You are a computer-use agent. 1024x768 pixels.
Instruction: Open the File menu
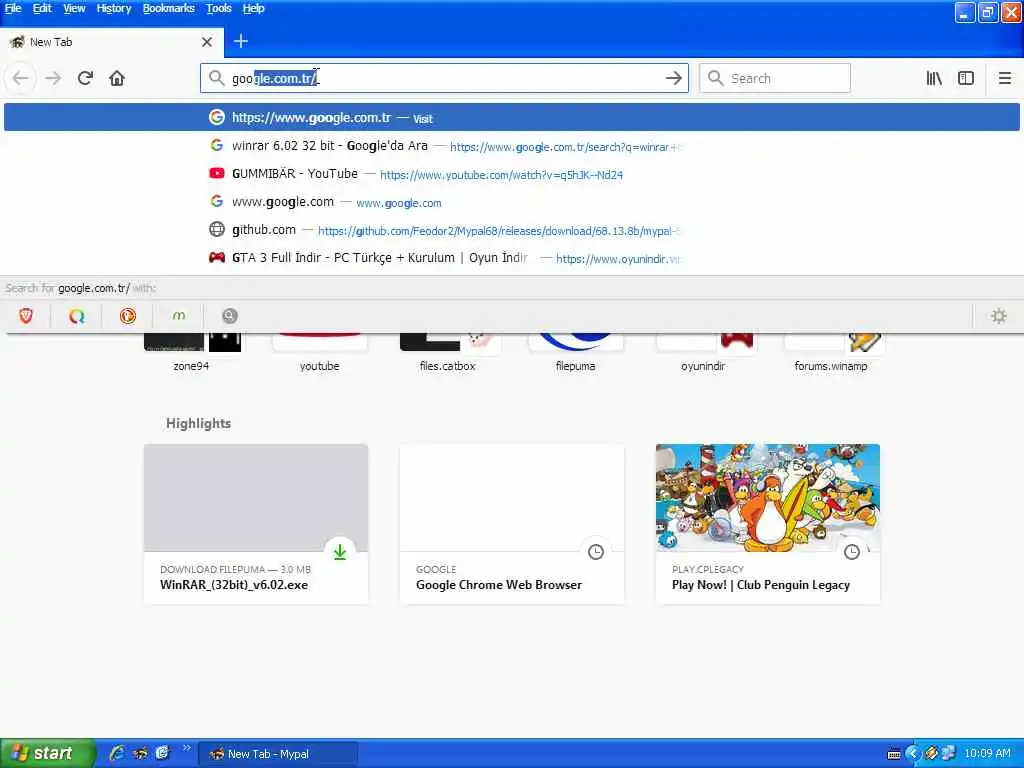[x=13, y=8]
